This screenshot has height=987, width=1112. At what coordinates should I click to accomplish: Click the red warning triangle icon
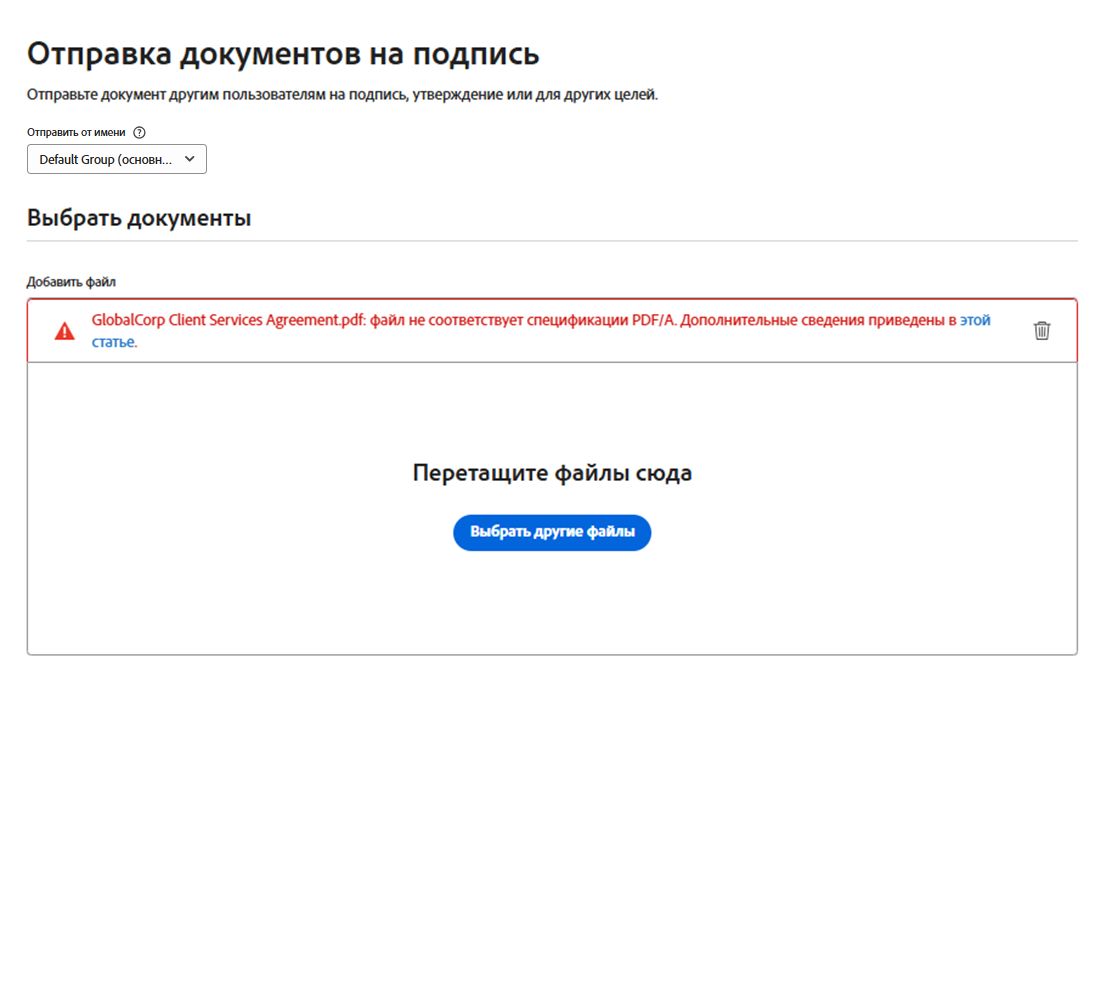(x=65, y=331)
